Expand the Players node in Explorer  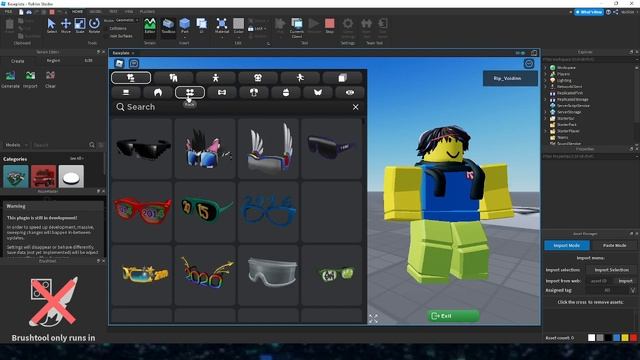(546, 74)
